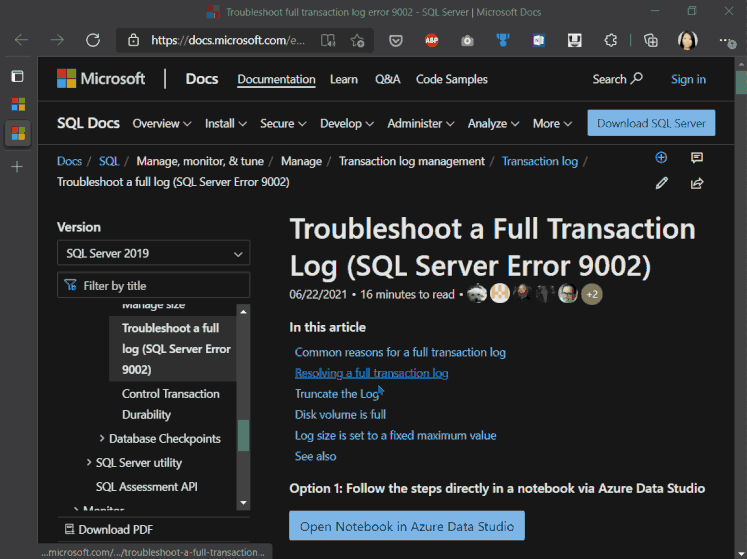The height and width of the screenshot is (559, 747).
Task: Open Code Samples tab
Action: click(452, 79)
